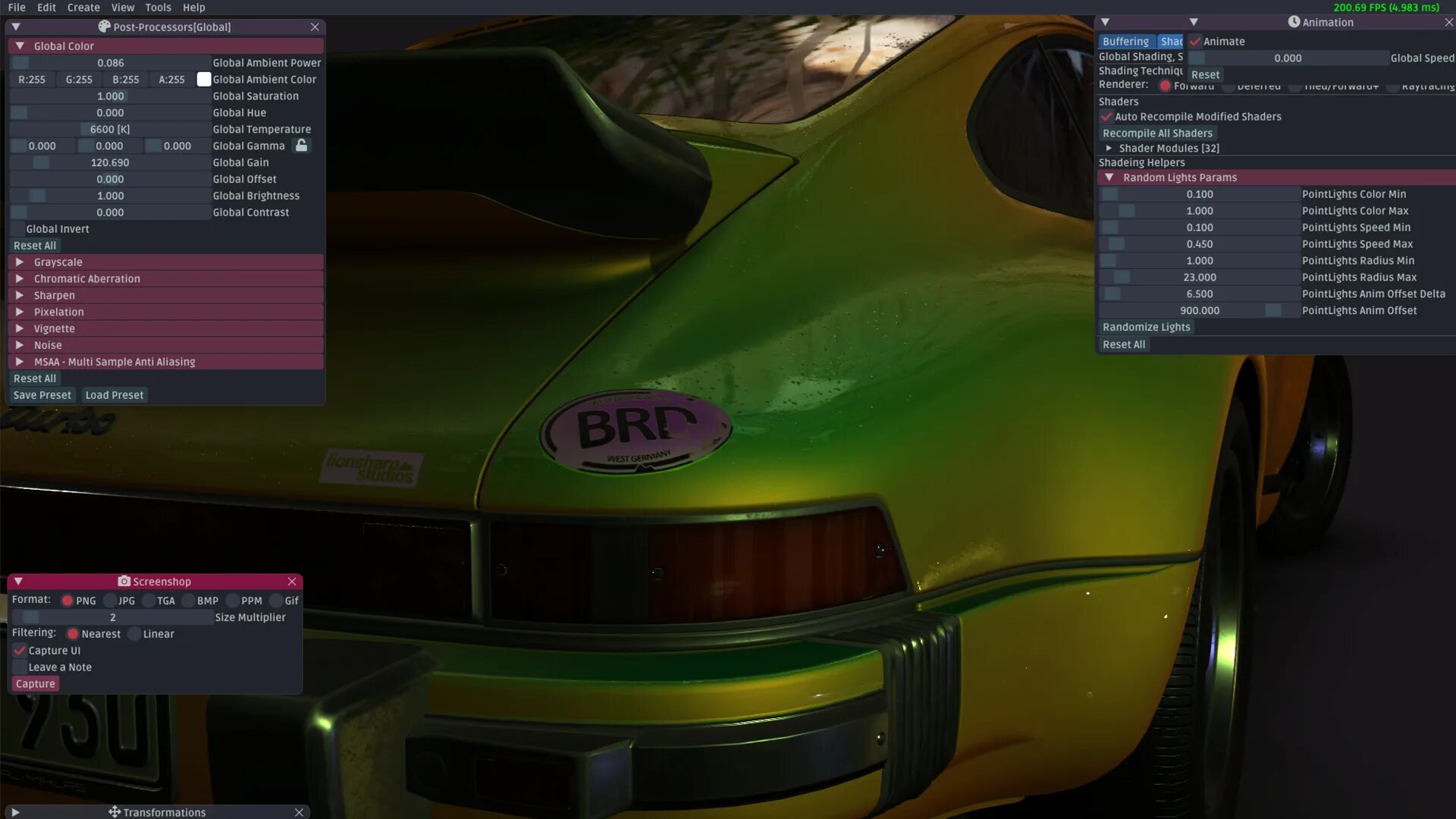Collapse the Screenshop window with its arrow

18,582
